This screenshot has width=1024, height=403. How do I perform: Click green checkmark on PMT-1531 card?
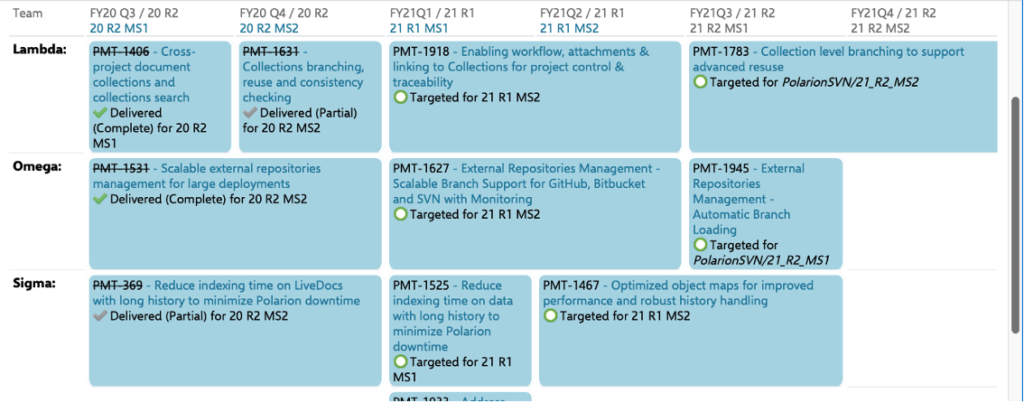100,199
